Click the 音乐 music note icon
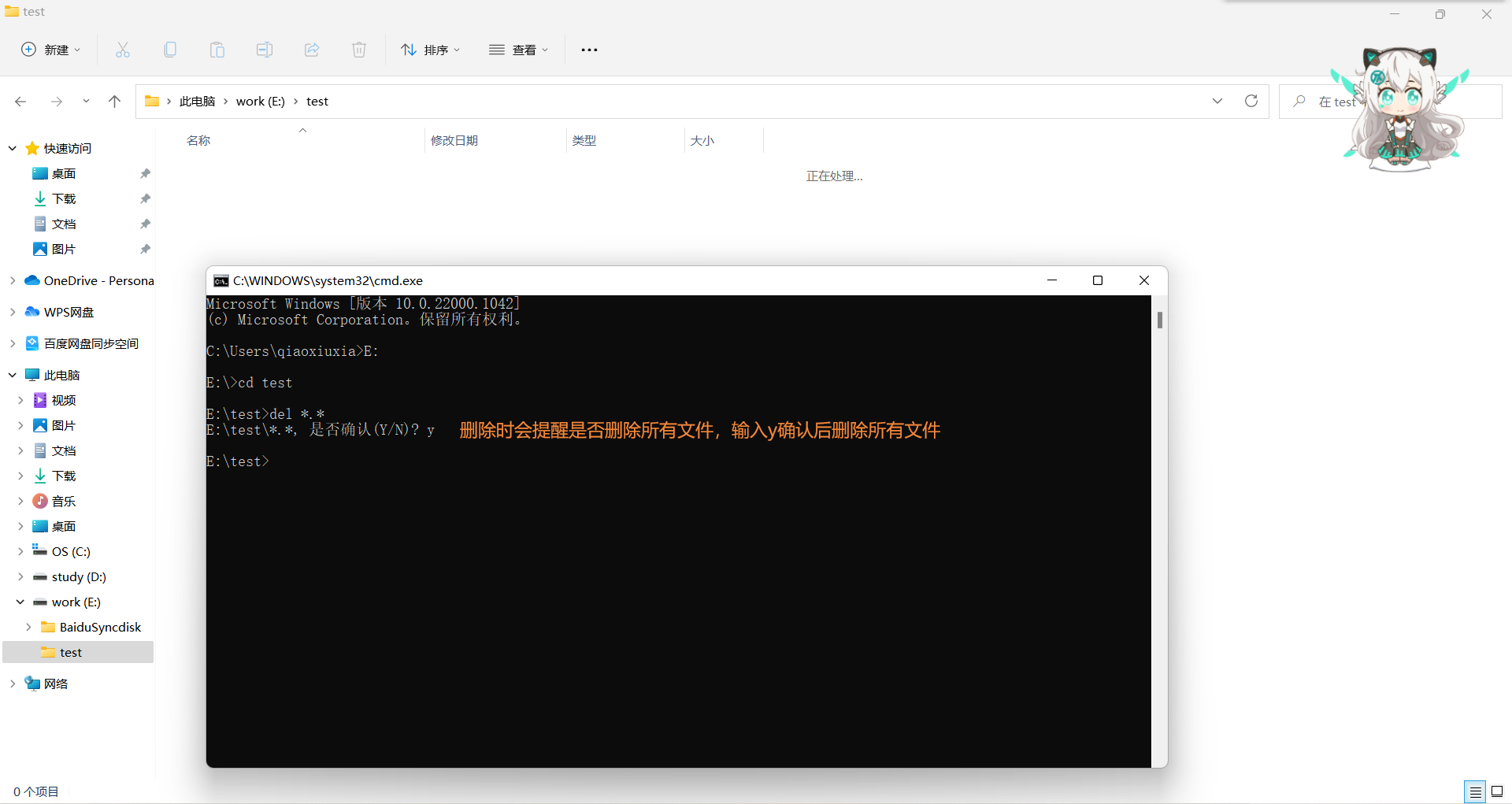 (40, 501)
